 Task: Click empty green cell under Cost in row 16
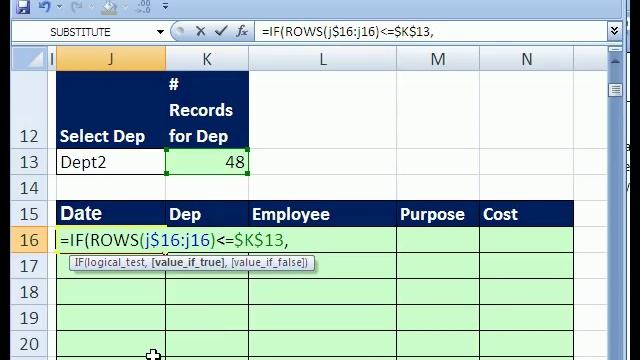527,240
